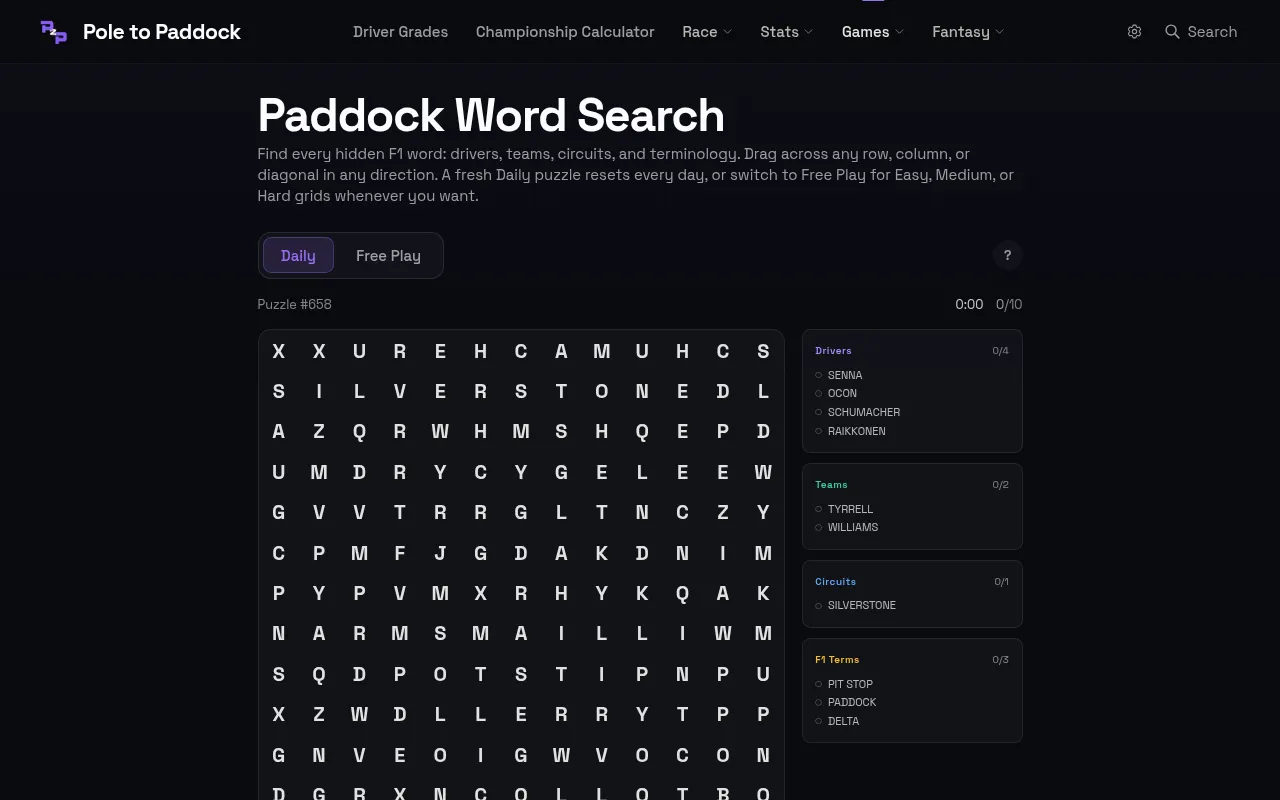Viewport: 1280px width, 800px height.
Task: Click the Search text in the header
Action: tap(1212, 32)
